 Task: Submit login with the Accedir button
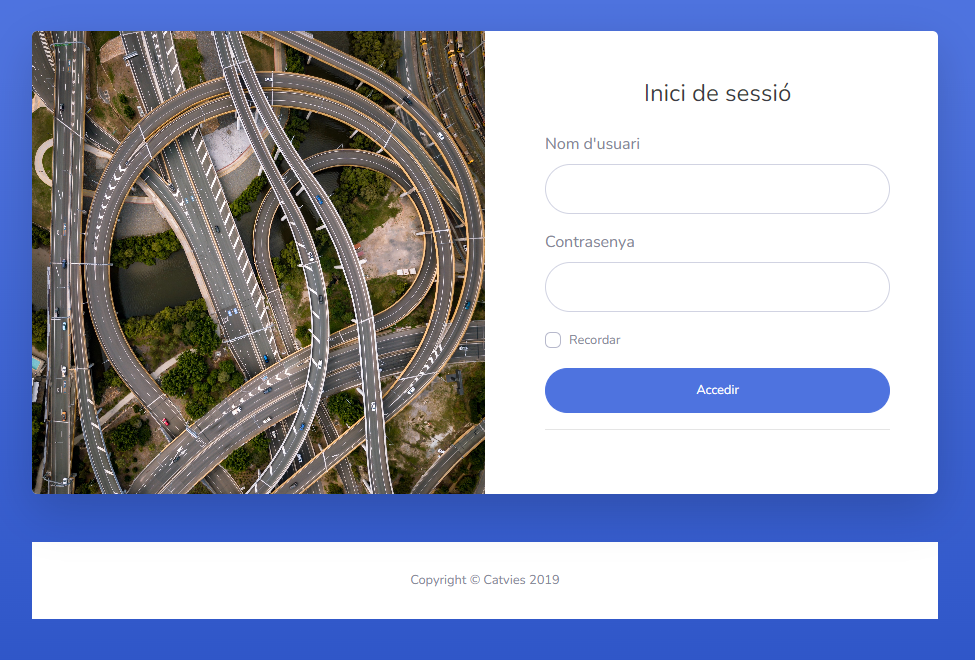717,390
